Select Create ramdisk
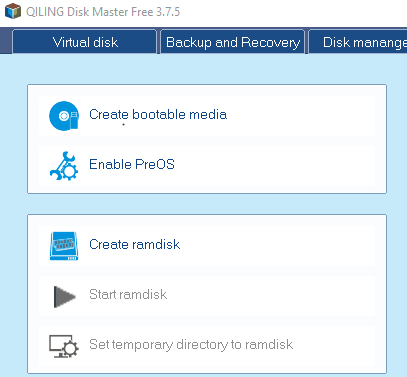 point(207,246)
